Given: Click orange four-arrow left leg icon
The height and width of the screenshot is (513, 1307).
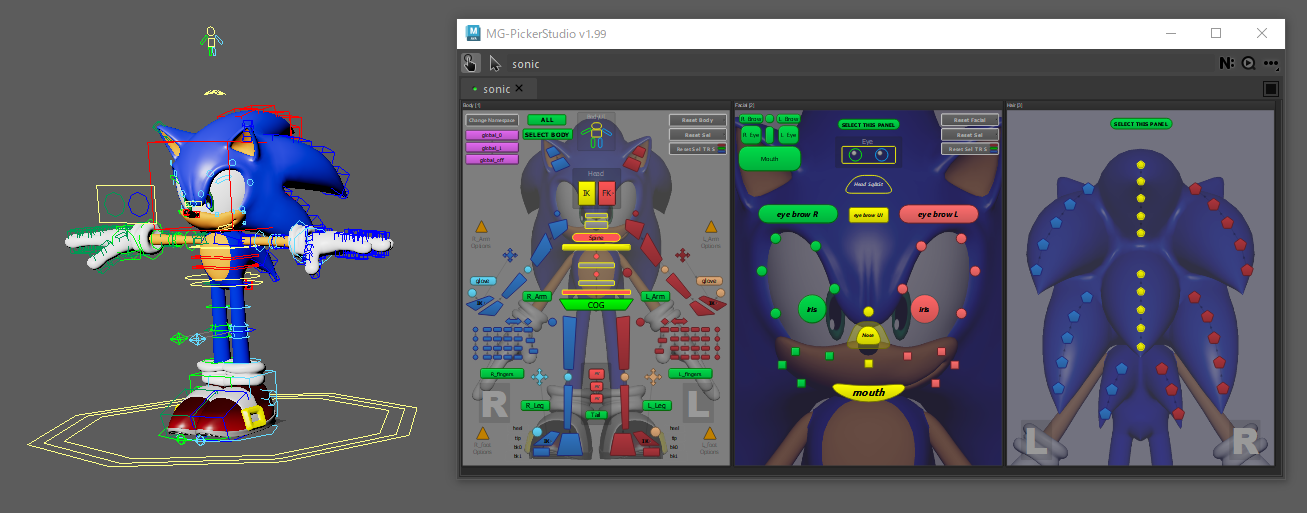Looking at the screenshot, I should point(653,376).
